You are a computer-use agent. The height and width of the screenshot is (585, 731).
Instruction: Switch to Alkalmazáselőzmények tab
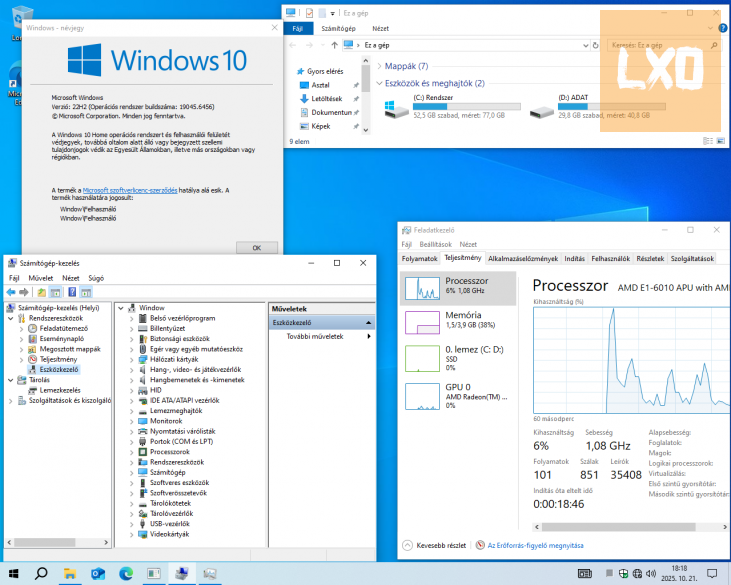tap(523, 258)
